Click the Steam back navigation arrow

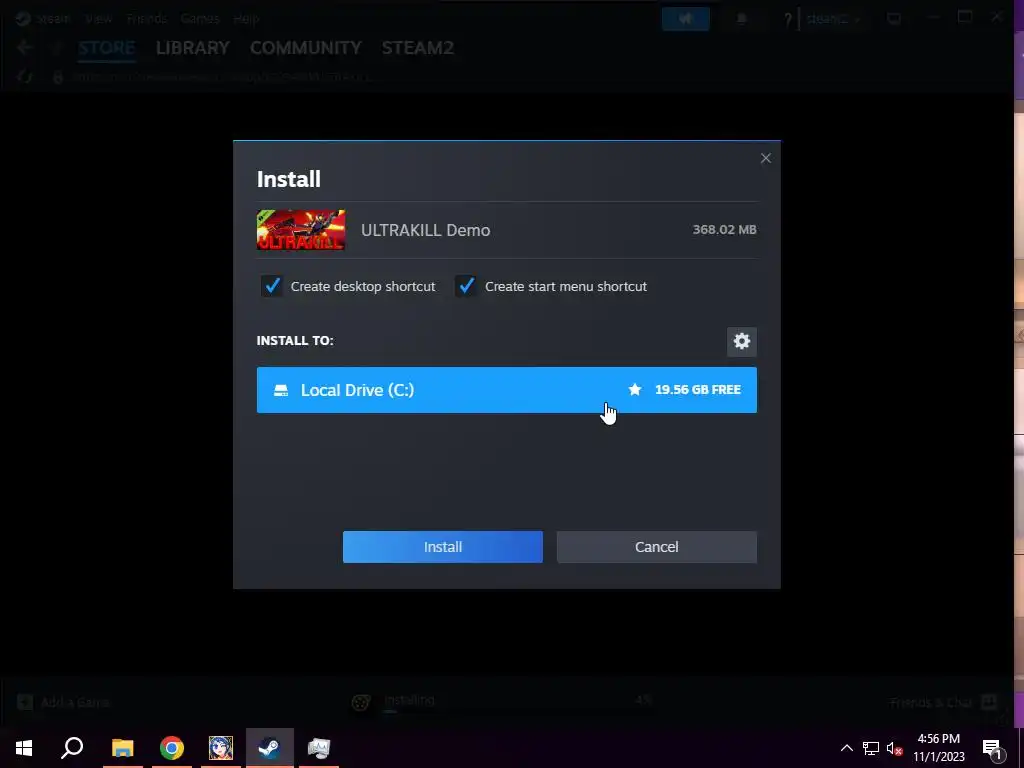coord(25,48)
